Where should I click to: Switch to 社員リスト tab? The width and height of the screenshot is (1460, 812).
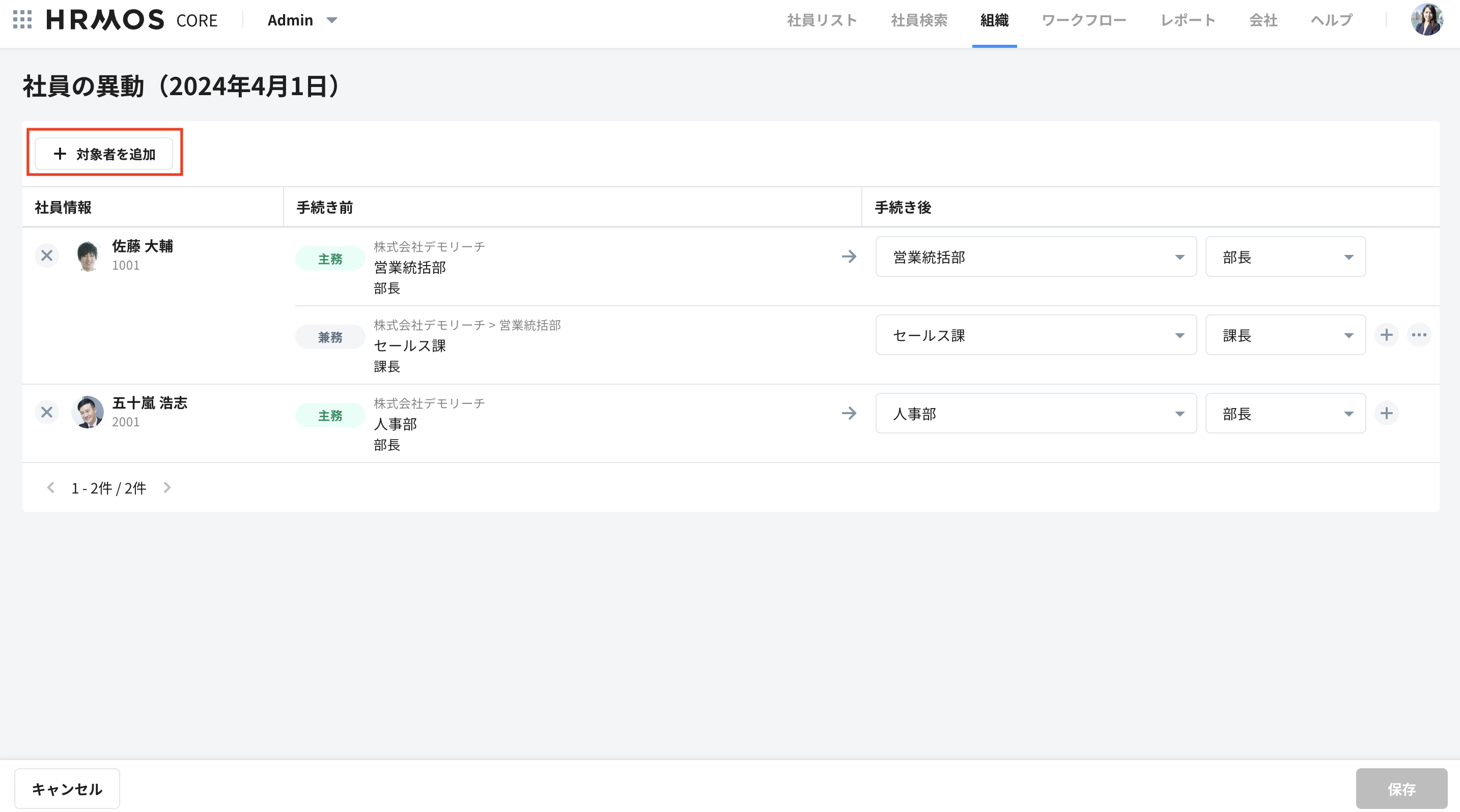pyautogui.click(x=822, y=20)
